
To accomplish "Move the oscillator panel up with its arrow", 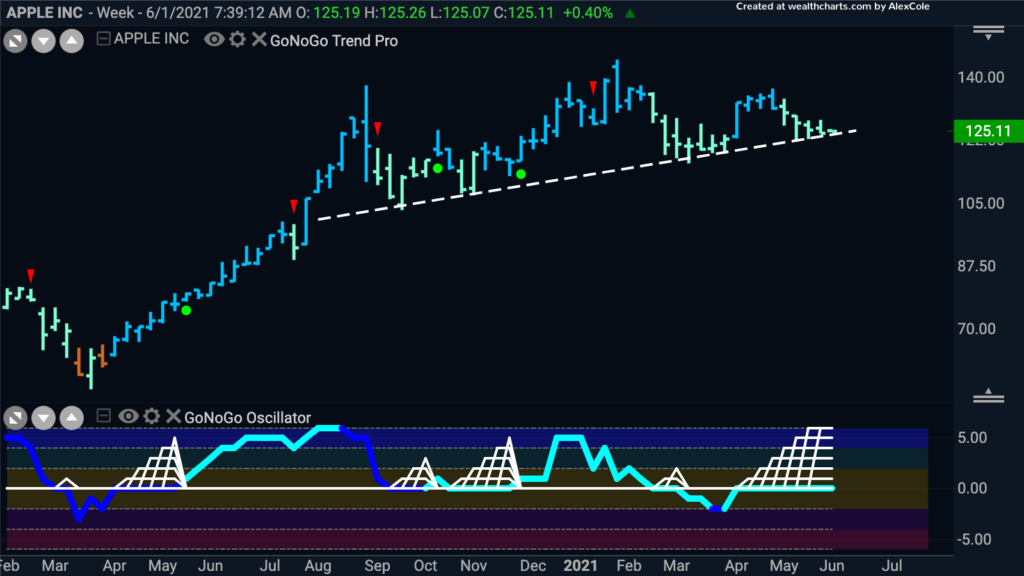I will click(x=72, y=417).
